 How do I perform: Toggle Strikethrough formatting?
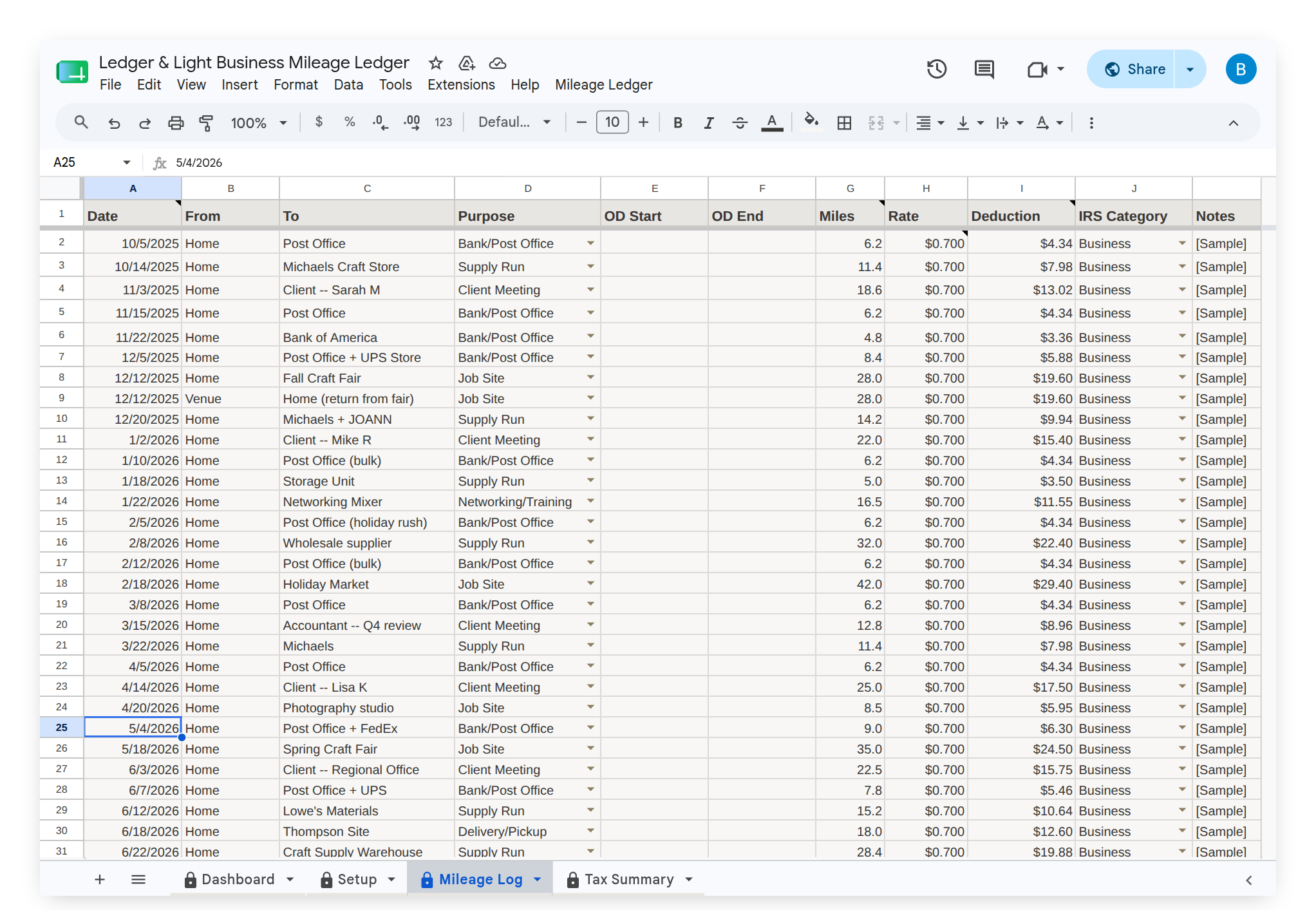[x=740, y=122]
